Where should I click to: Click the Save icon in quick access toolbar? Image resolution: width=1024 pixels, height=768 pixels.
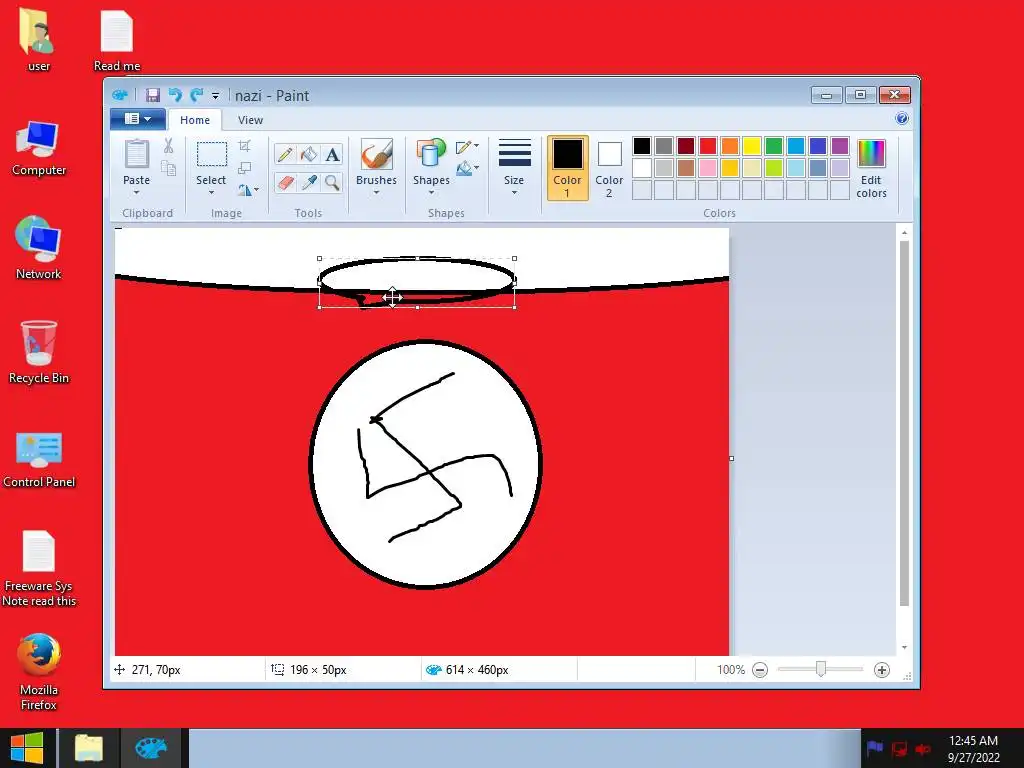tap(152, 95)
